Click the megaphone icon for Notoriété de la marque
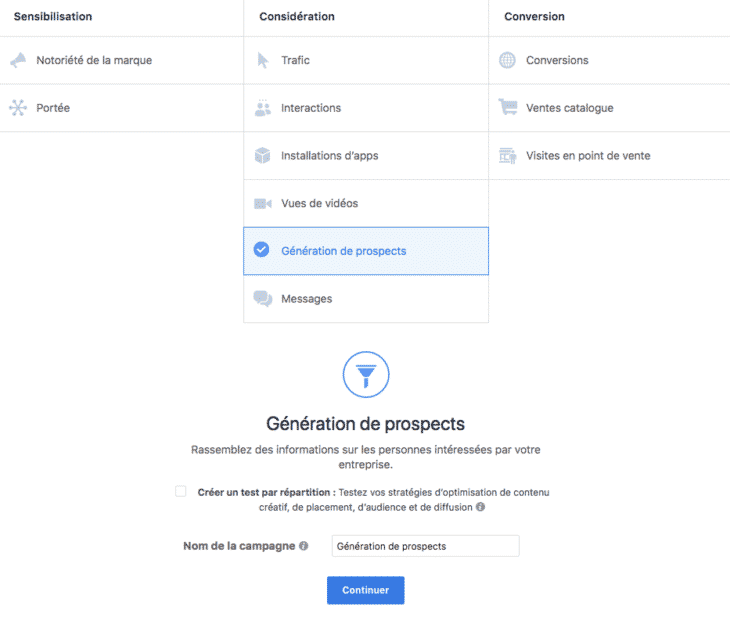This screenshot has width=730, height=642. pyautogui.click(x=18, y=61)
